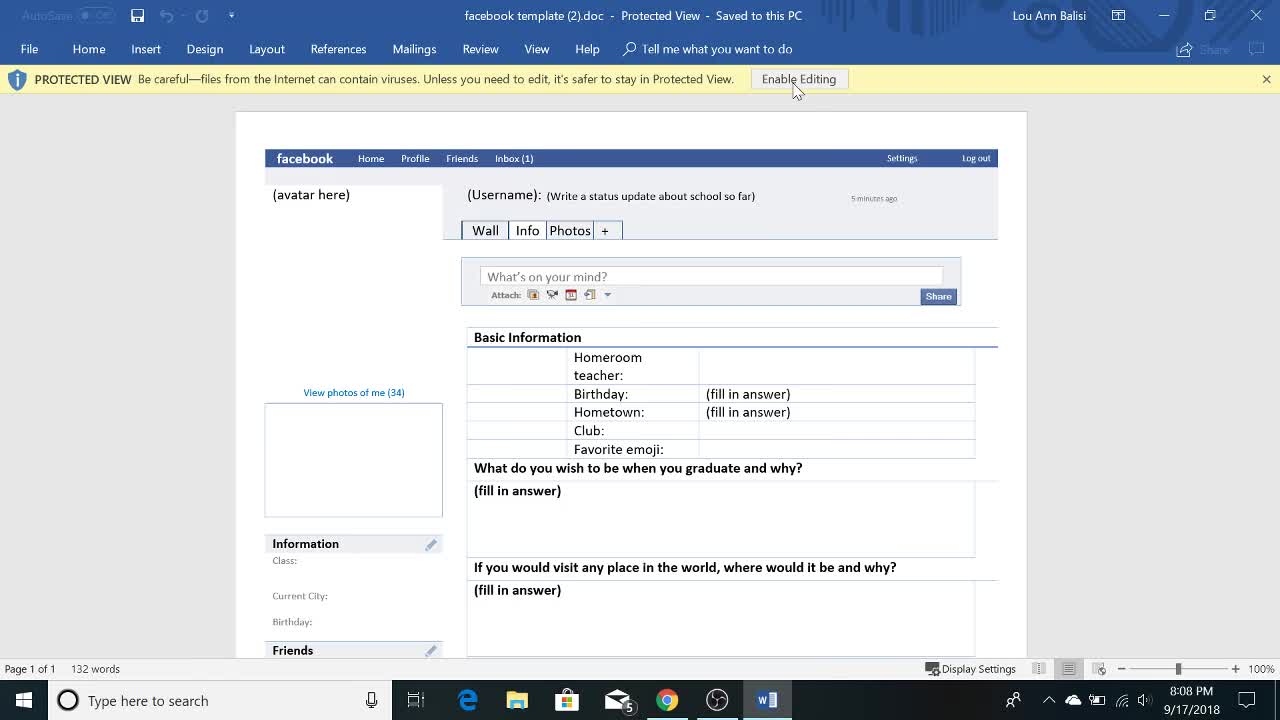1280x720 pixels.
Task: Open Task View on the taskbar
Action: pos(416,700)
